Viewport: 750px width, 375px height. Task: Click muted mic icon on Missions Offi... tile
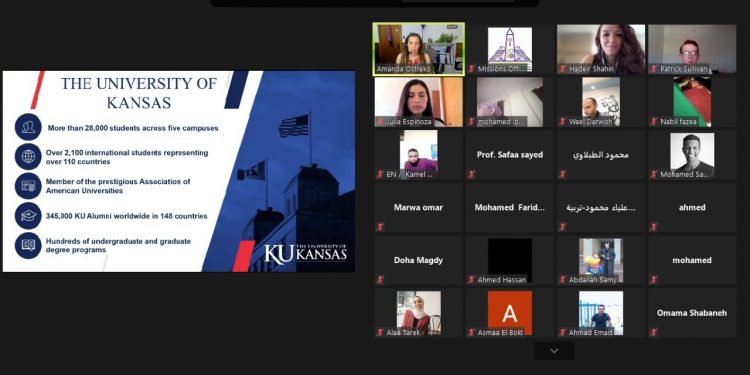(472, 69)
